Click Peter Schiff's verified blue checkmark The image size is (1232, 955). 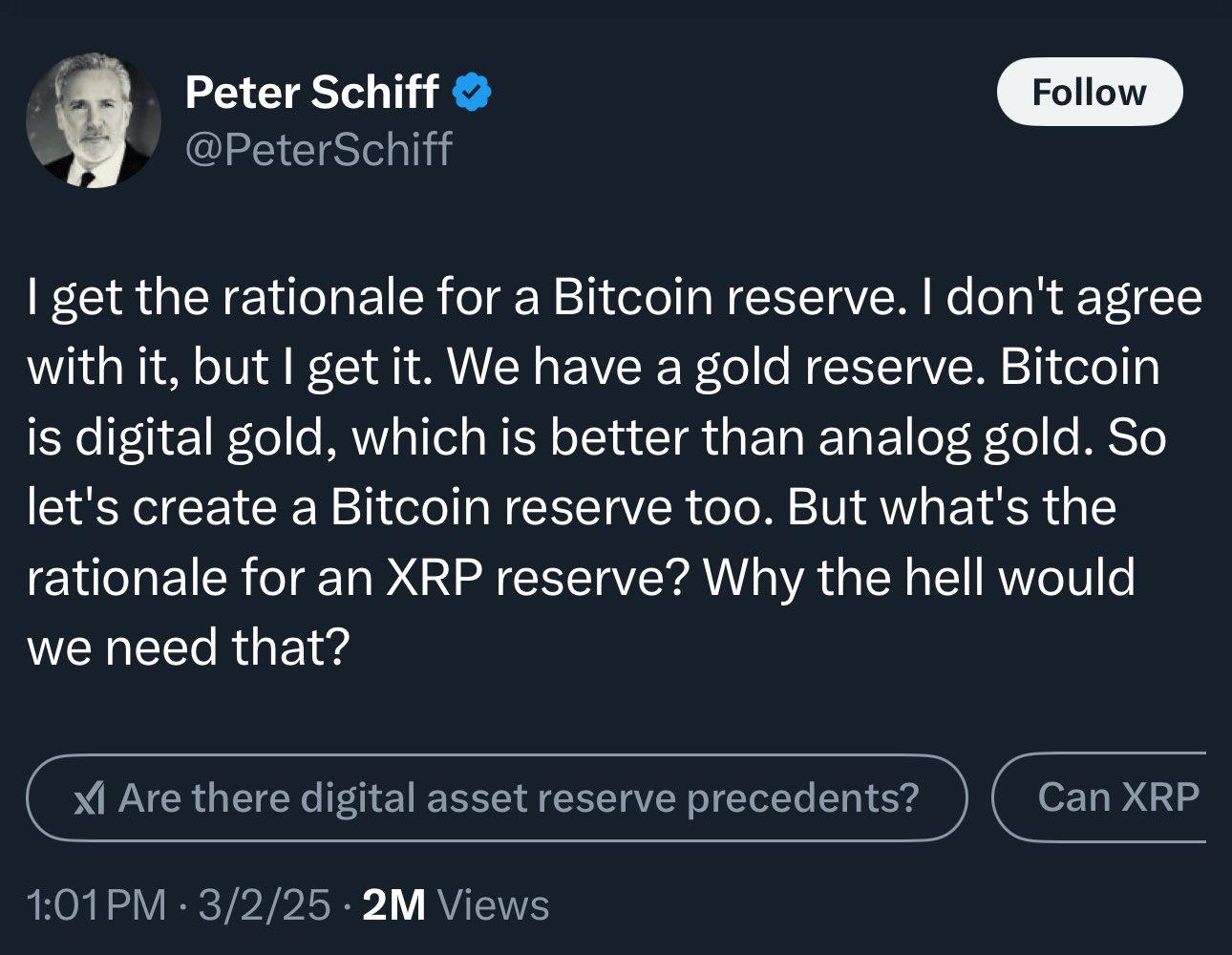473,91
